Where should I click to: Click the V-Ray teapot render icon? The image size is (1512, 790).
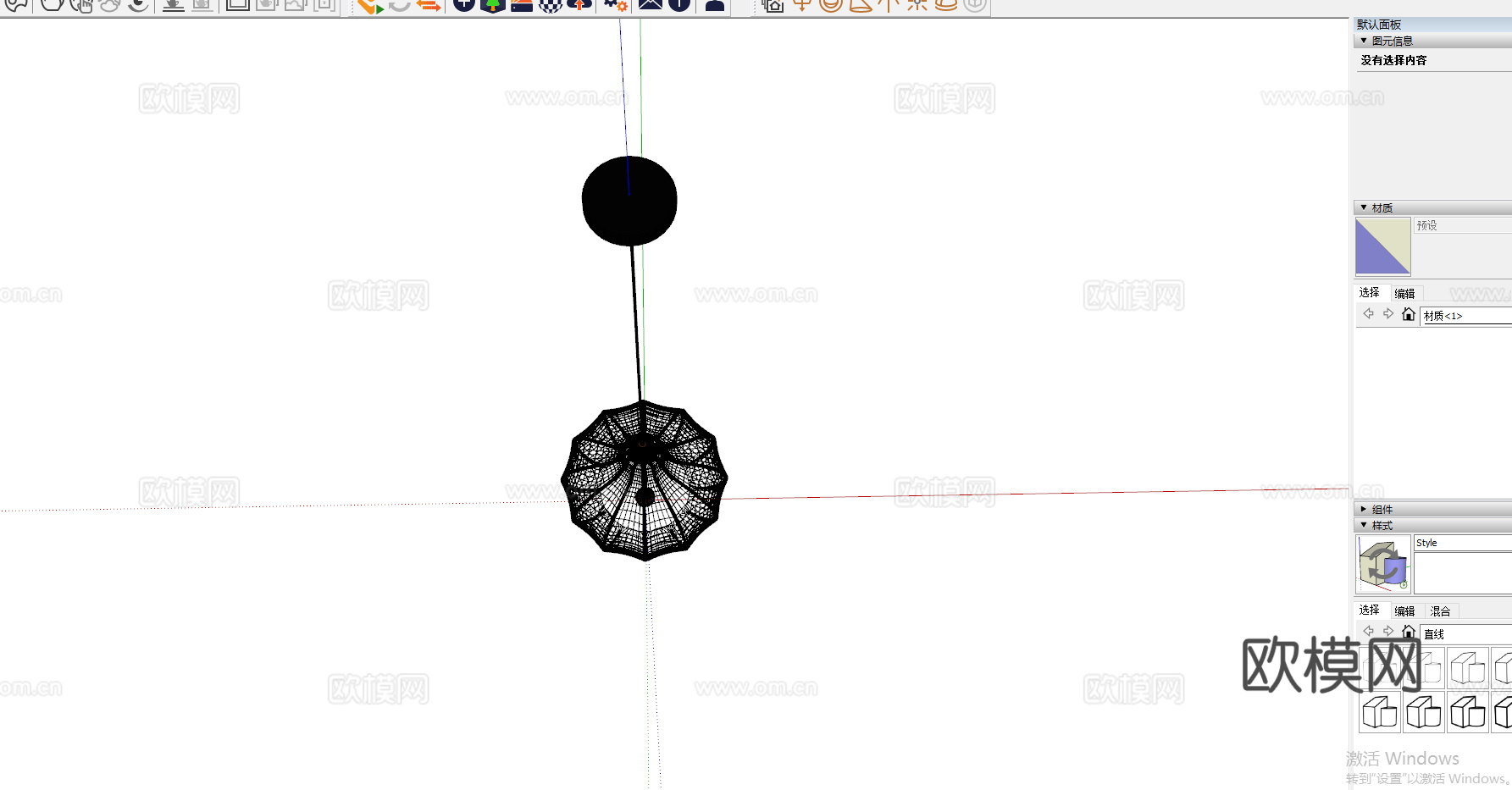[53, 4]
